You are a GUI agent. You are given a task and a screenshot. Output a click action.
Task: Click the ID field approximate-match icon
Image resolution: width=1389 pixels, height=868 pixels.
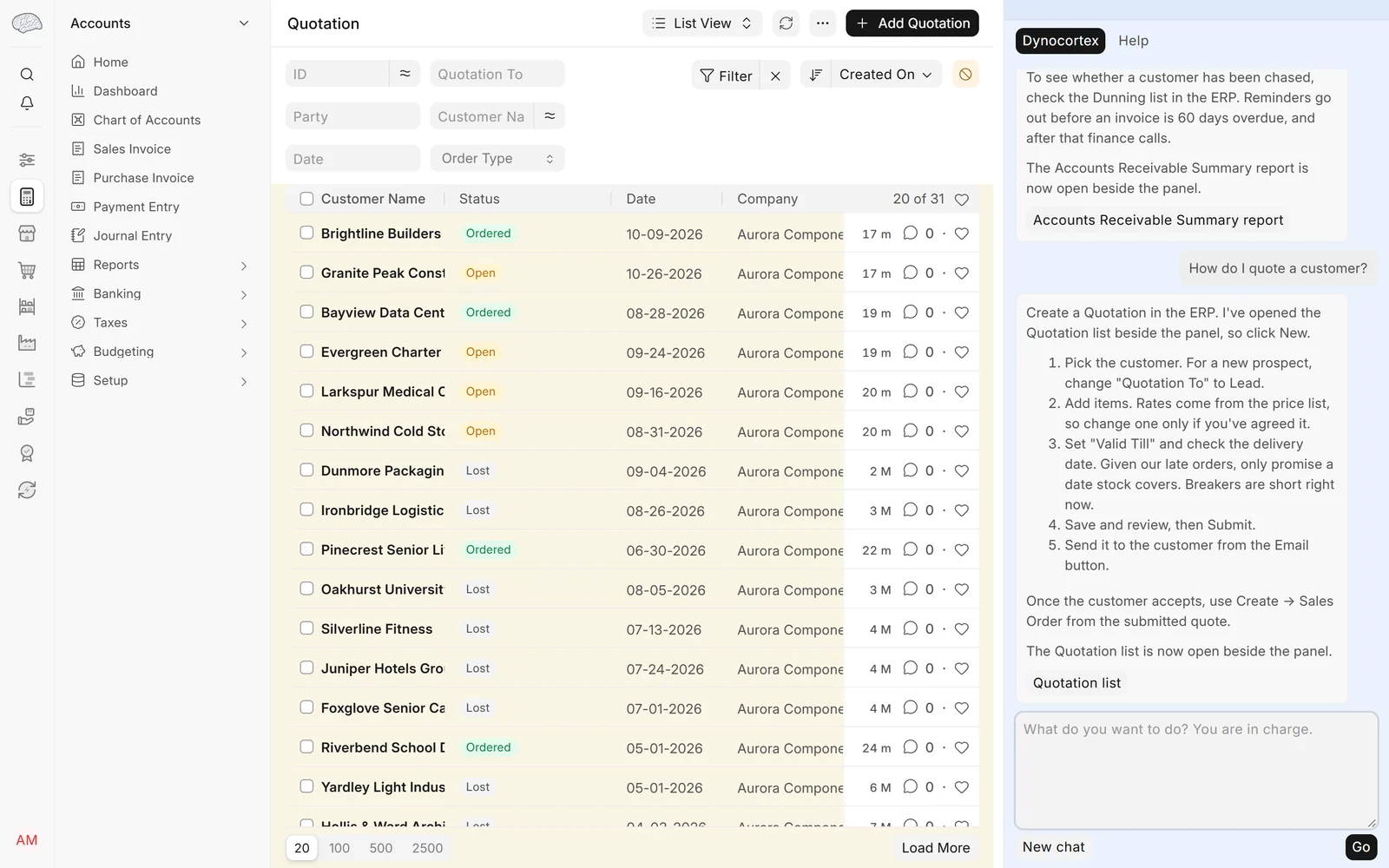405,74
